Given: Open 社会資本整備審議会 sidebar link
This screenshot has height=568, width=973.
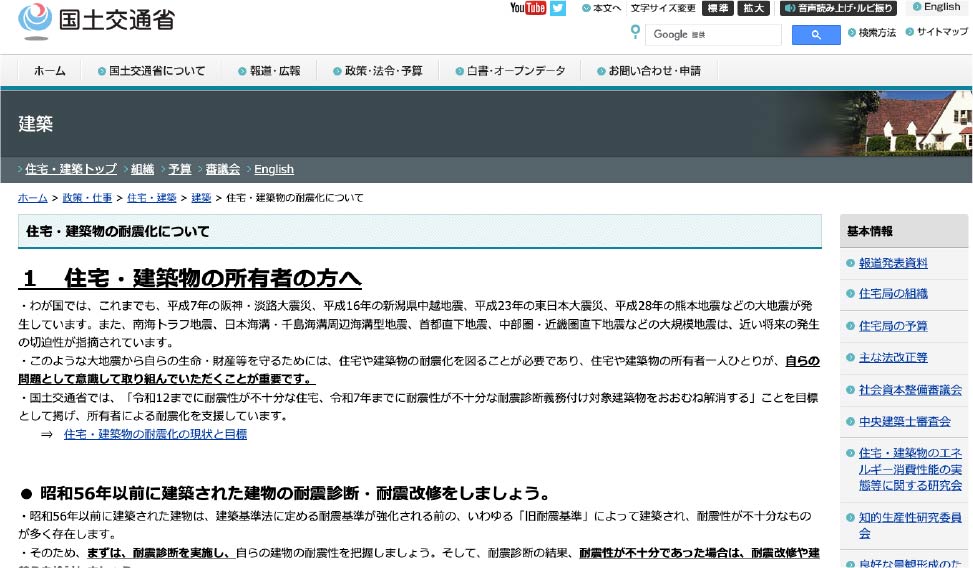Looking at the screenshot, I should pos(910,390).
